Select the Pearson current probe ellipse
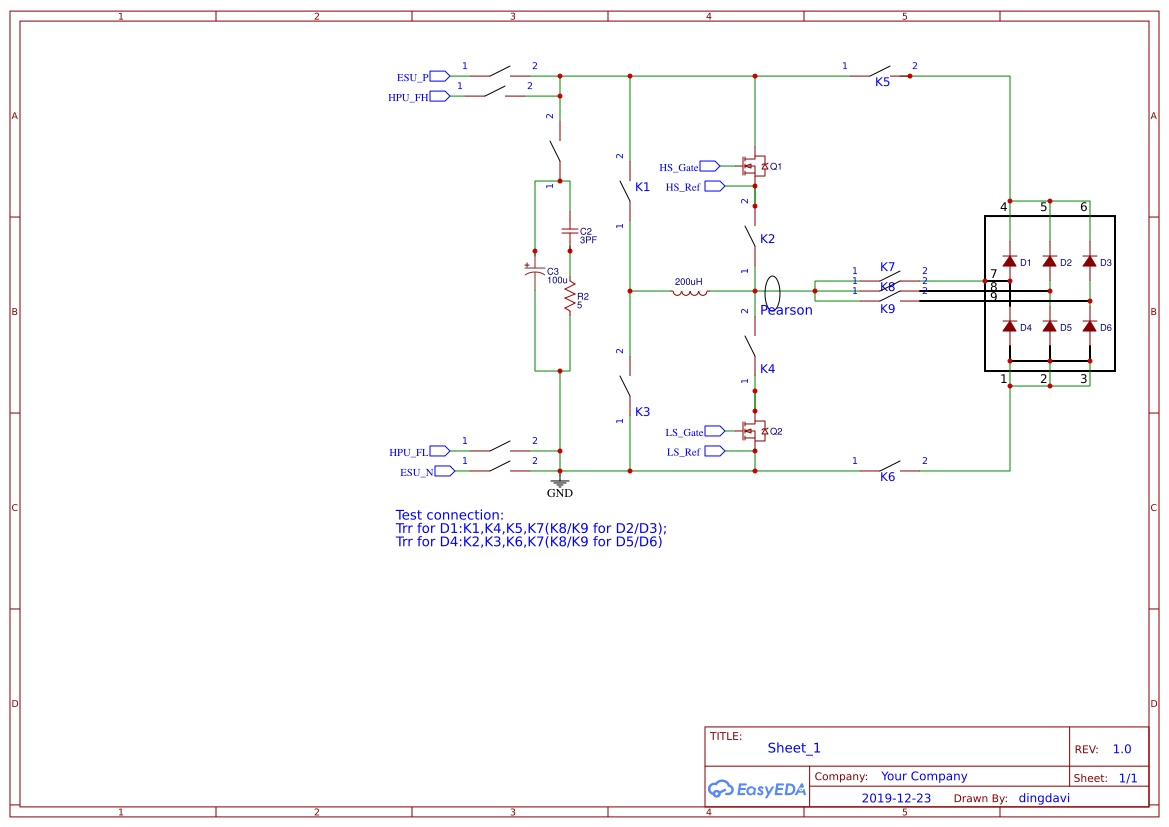This screenshot has height=827, width=1169. click(x=773, y=292)
